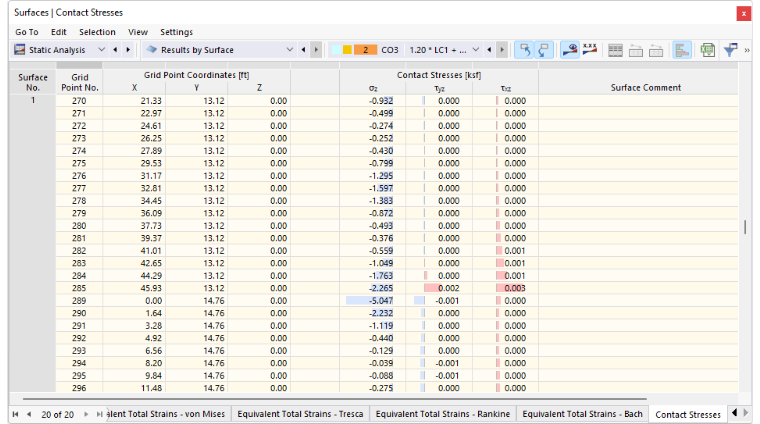
Task: Select grid point 270 row cell
Action: [79, 101]
